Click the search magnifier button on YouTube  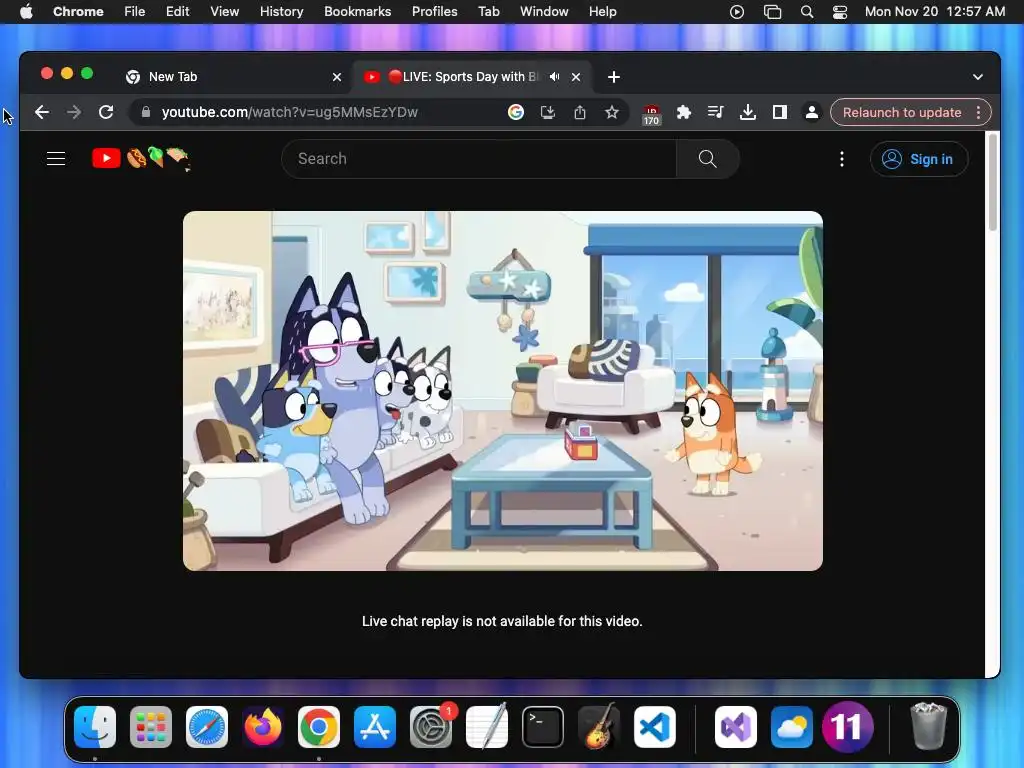[x=707, y=159]
